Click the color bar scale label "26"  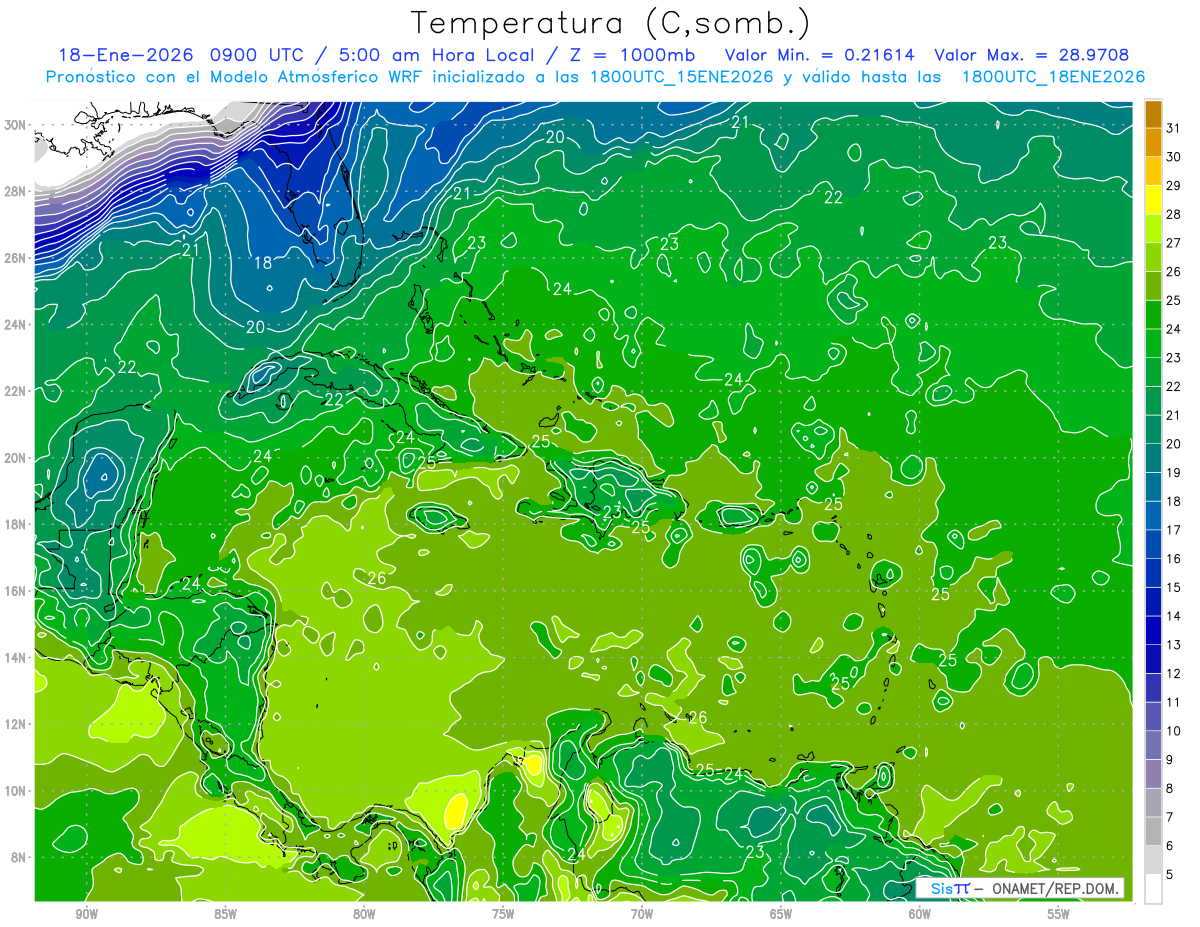1174,272
